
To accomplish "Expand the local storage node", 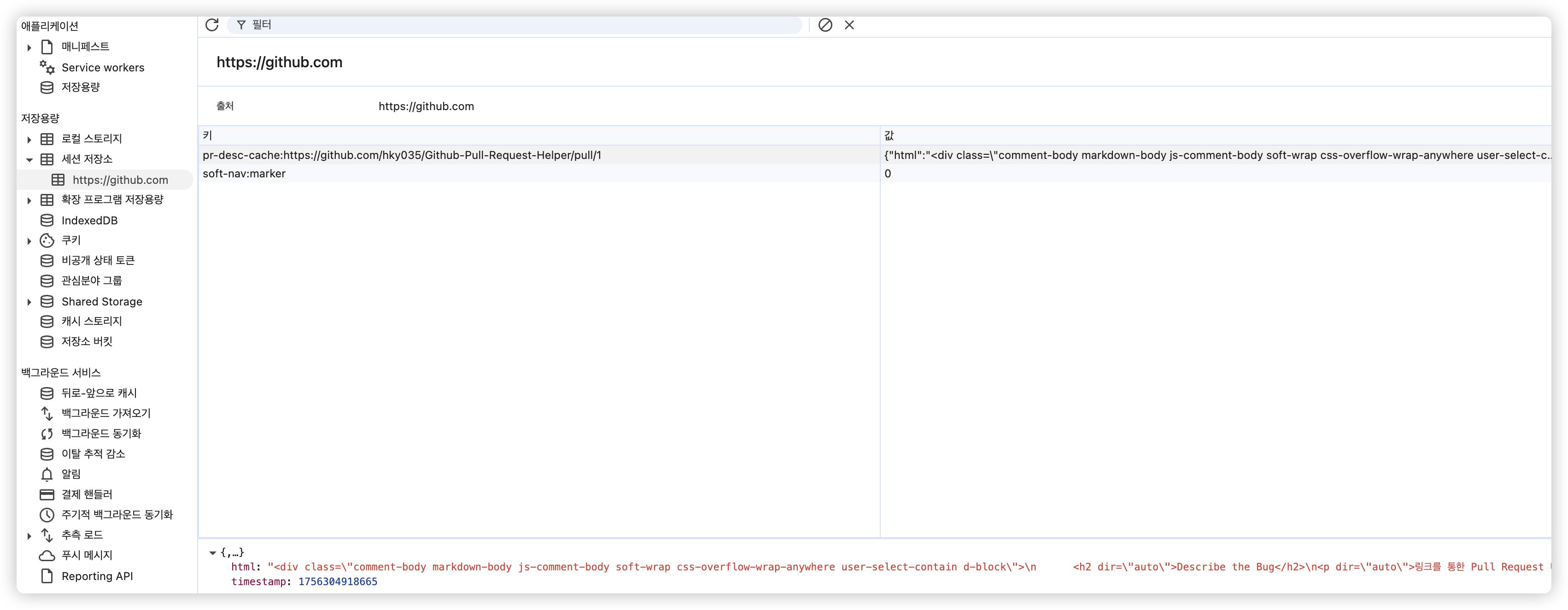I will click(29, 140).
